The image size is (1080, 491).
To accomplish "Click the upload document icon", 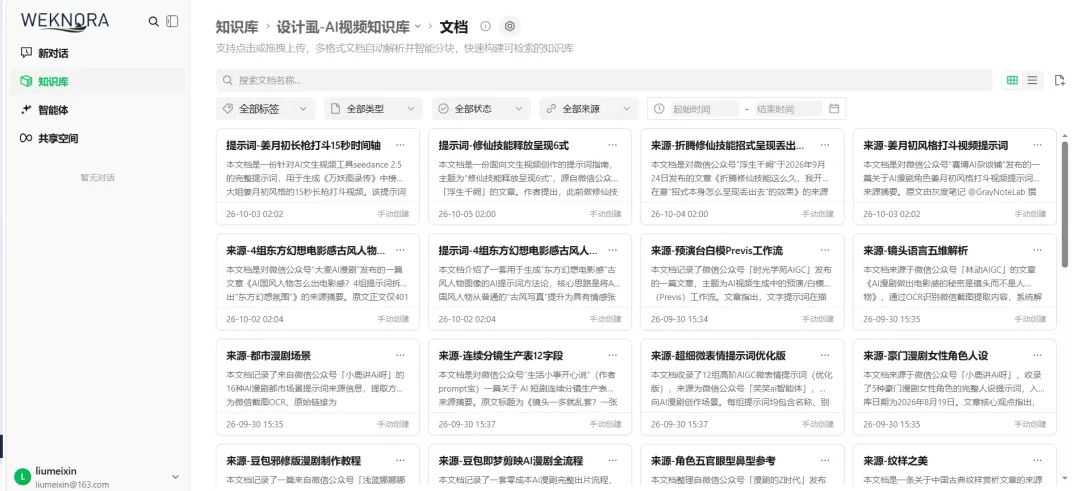I will [x=1060, y=81].
